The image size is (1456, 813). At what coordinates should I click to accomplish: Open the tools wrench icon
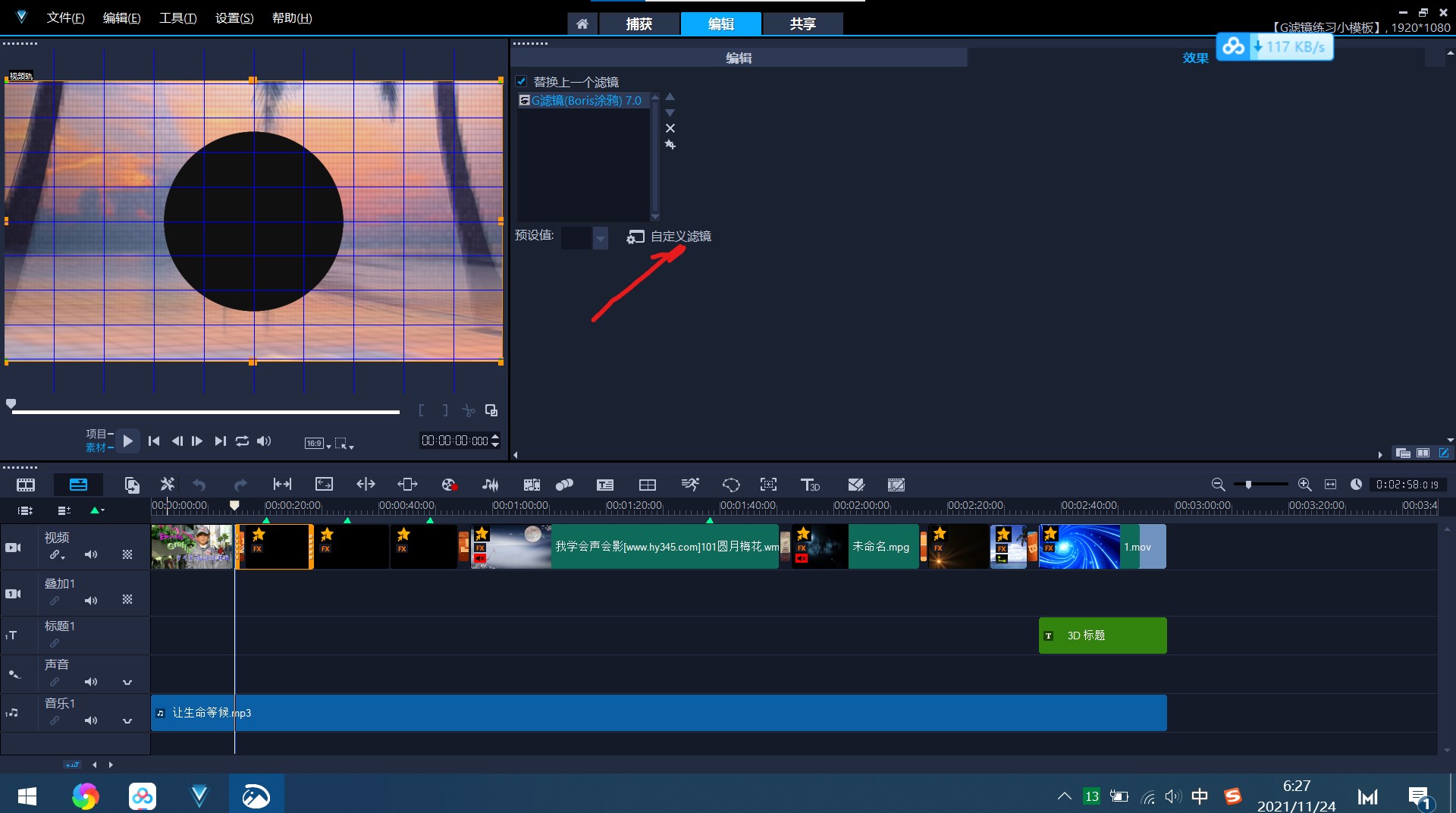point(168,485)
